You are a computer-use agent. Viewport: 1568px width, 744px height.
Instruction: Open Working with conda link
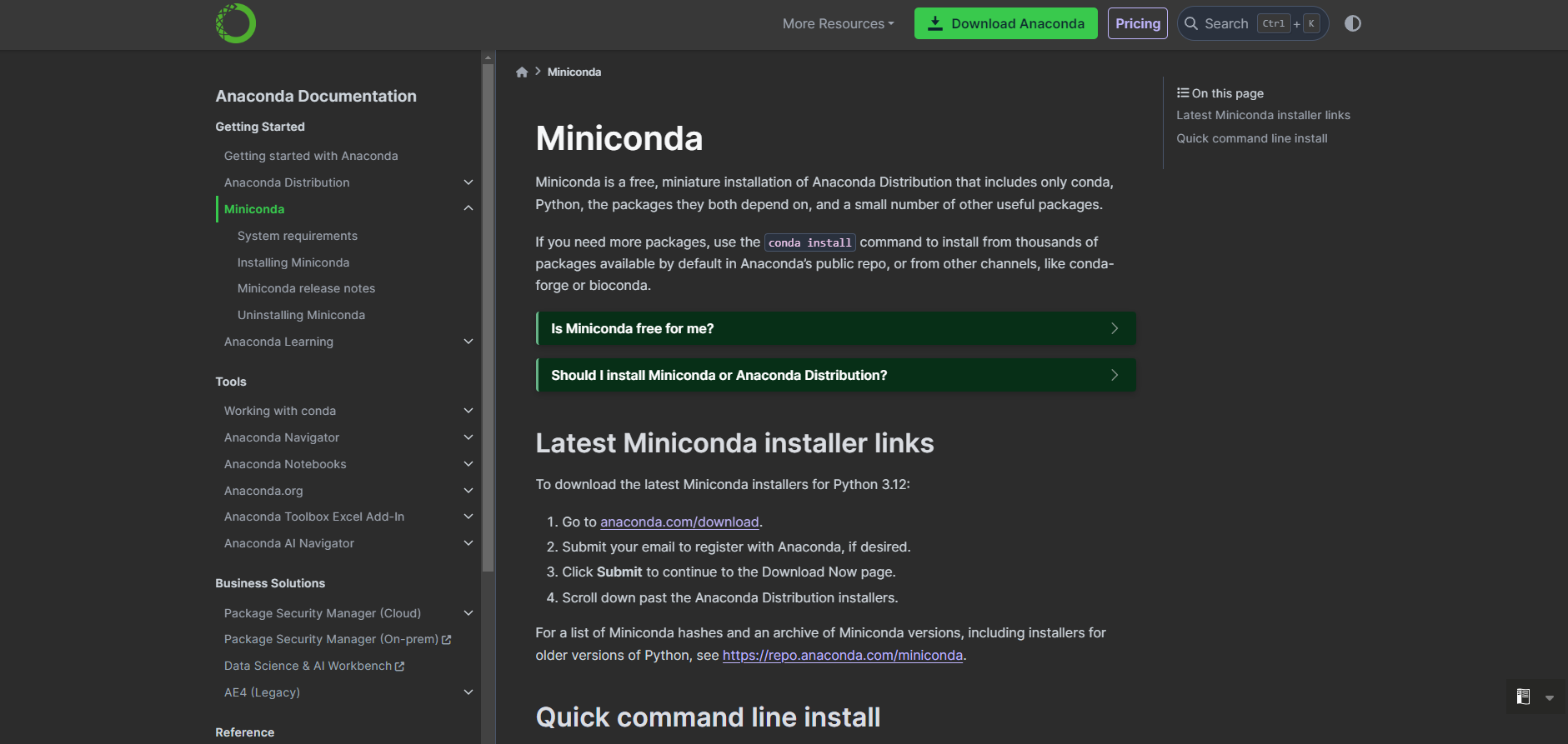(x=280, y=411)
